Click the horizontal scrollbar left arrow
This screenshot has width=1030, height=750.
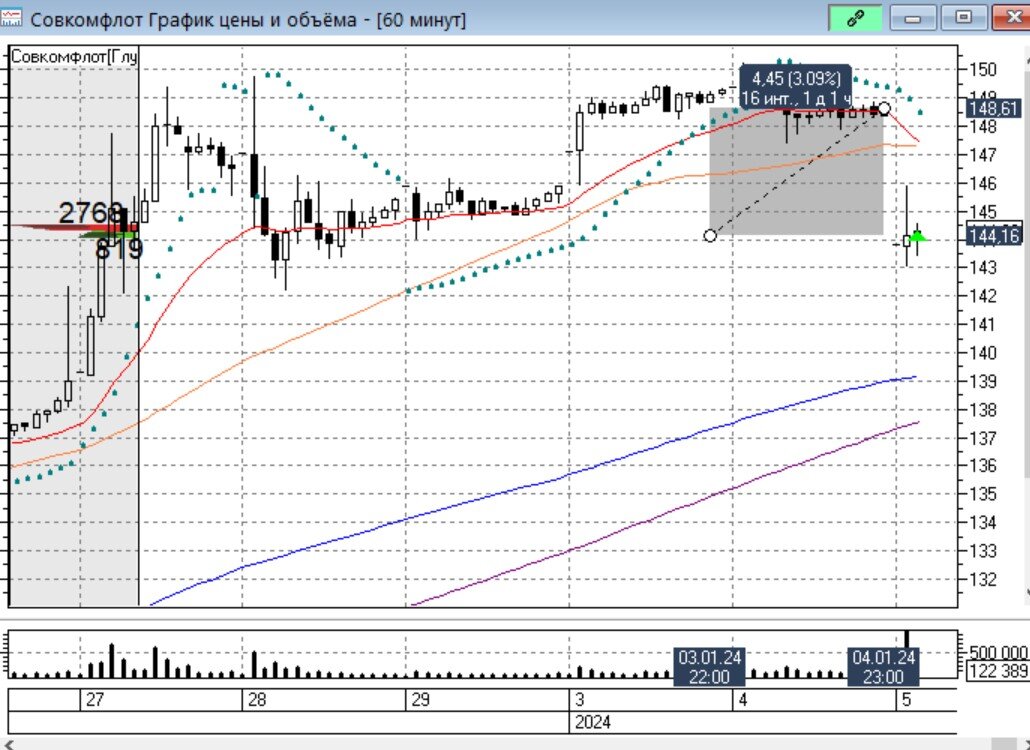click(x=8, y=744)
